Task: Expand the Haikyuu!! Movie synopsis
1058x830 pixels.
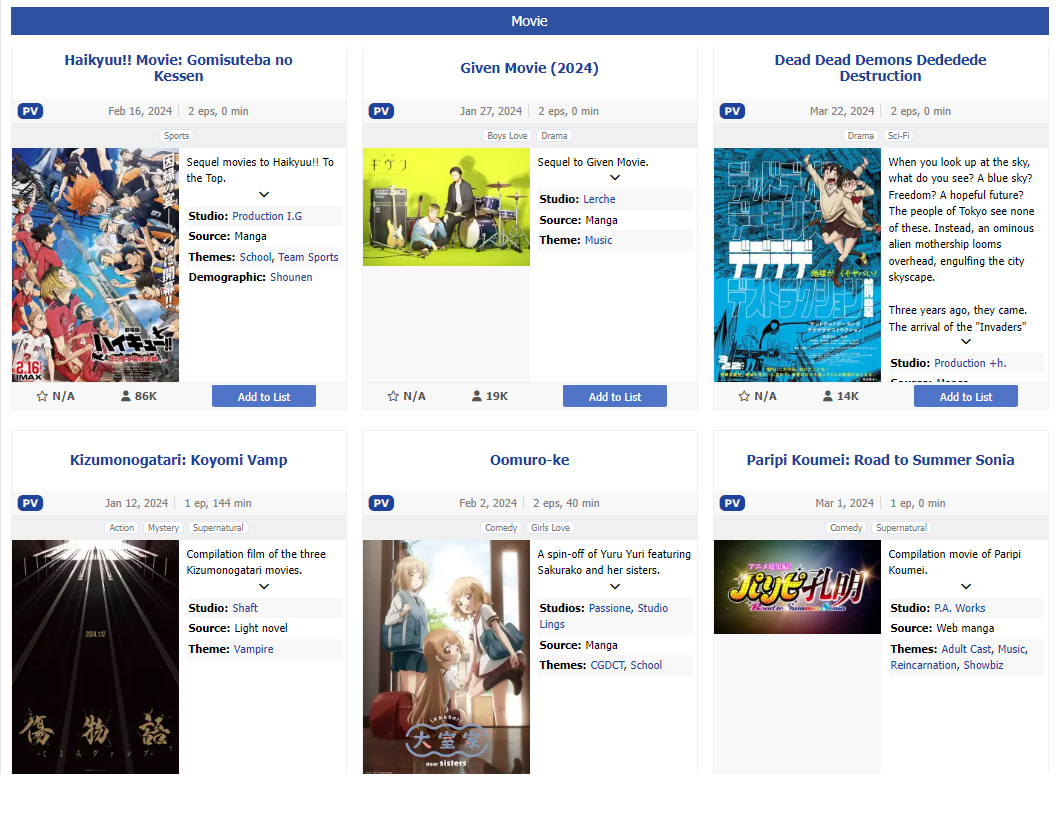Action: [x=264, y=194]
